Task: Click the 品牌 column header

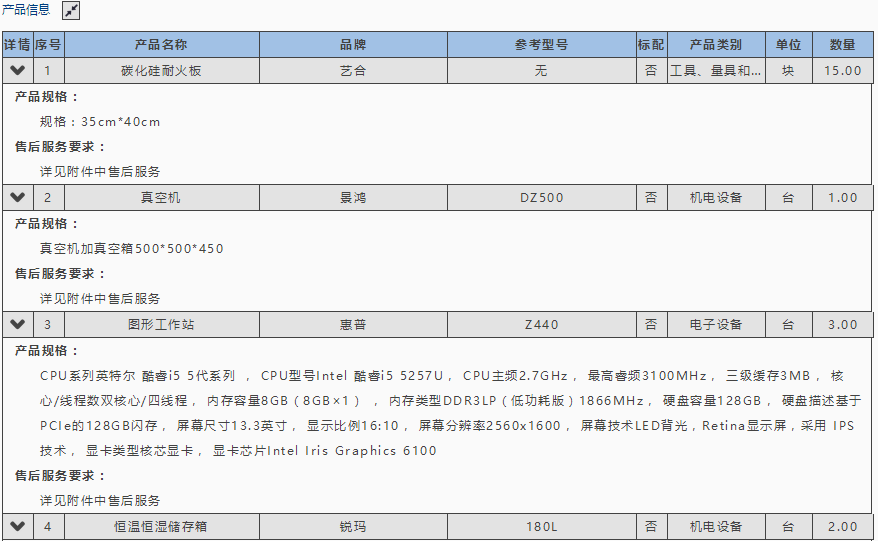Action: tap(353, 45)
